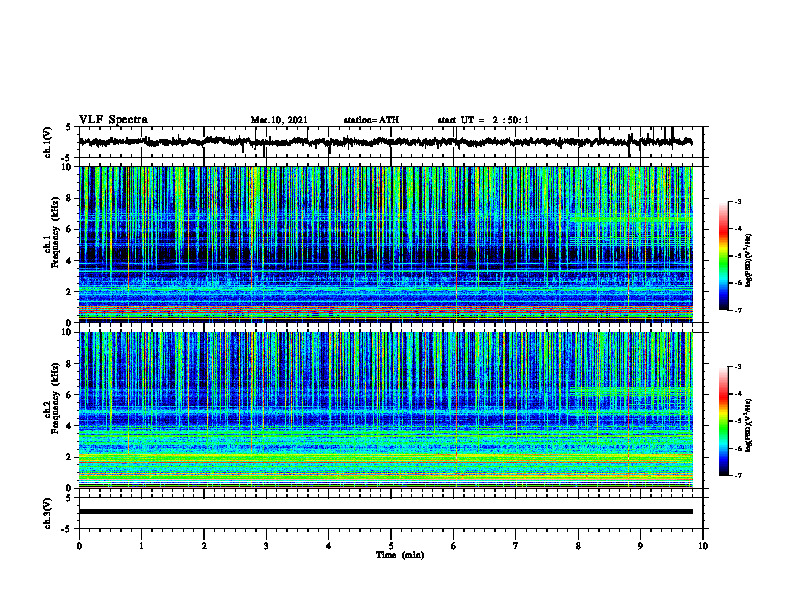This screenshot has width=792, height=612.
Task: Click ch.1 frequency tick label '6'
Action: (70, 229)
